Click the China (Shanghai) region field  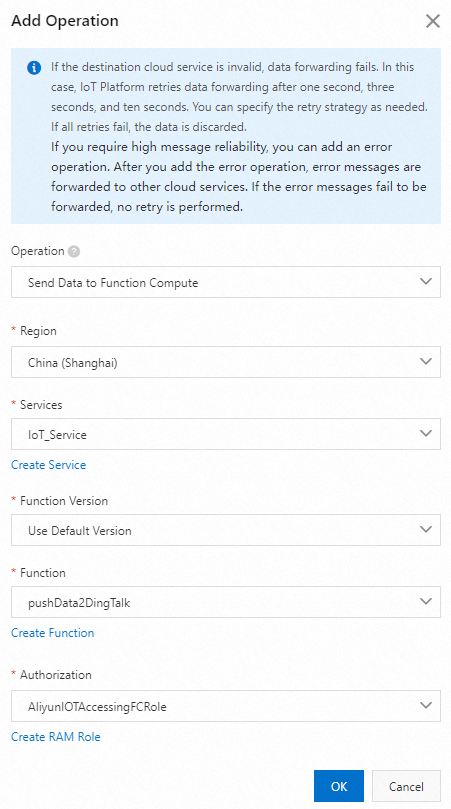pyautogui.click(x=226, y=362)
